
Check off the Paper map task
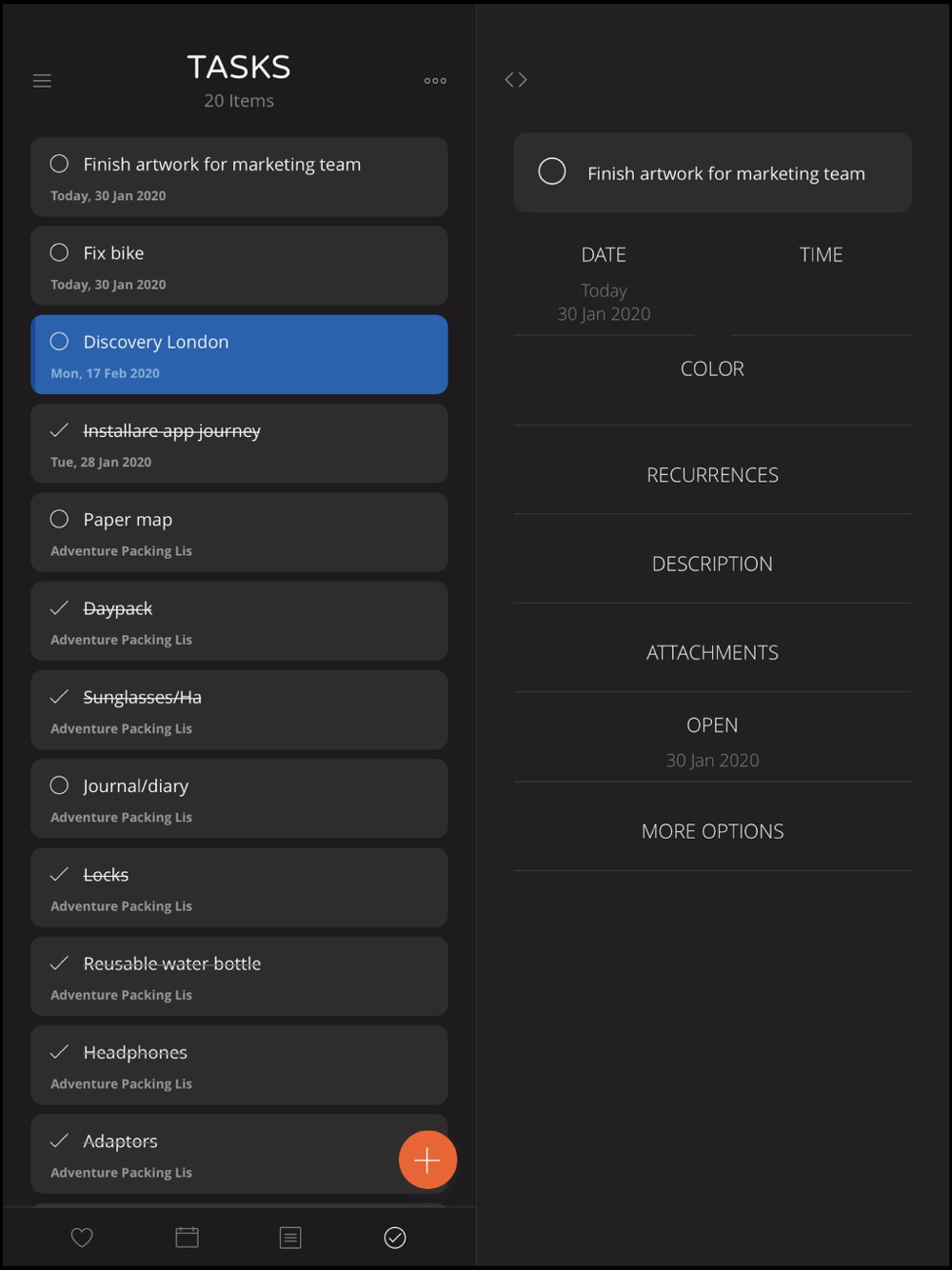pyautogui.click(x=59, y=519)
